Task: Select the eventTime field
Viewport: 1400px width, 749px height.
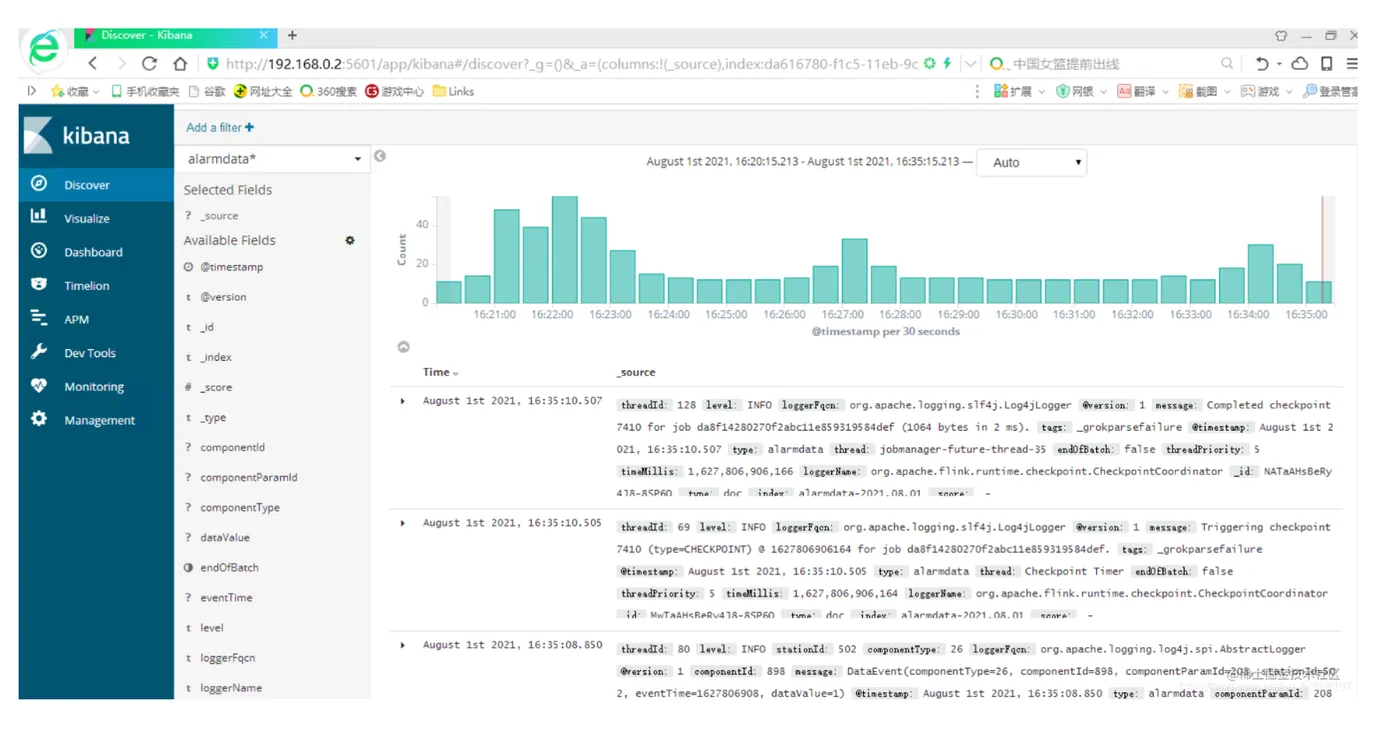Action: coord(226,597)
